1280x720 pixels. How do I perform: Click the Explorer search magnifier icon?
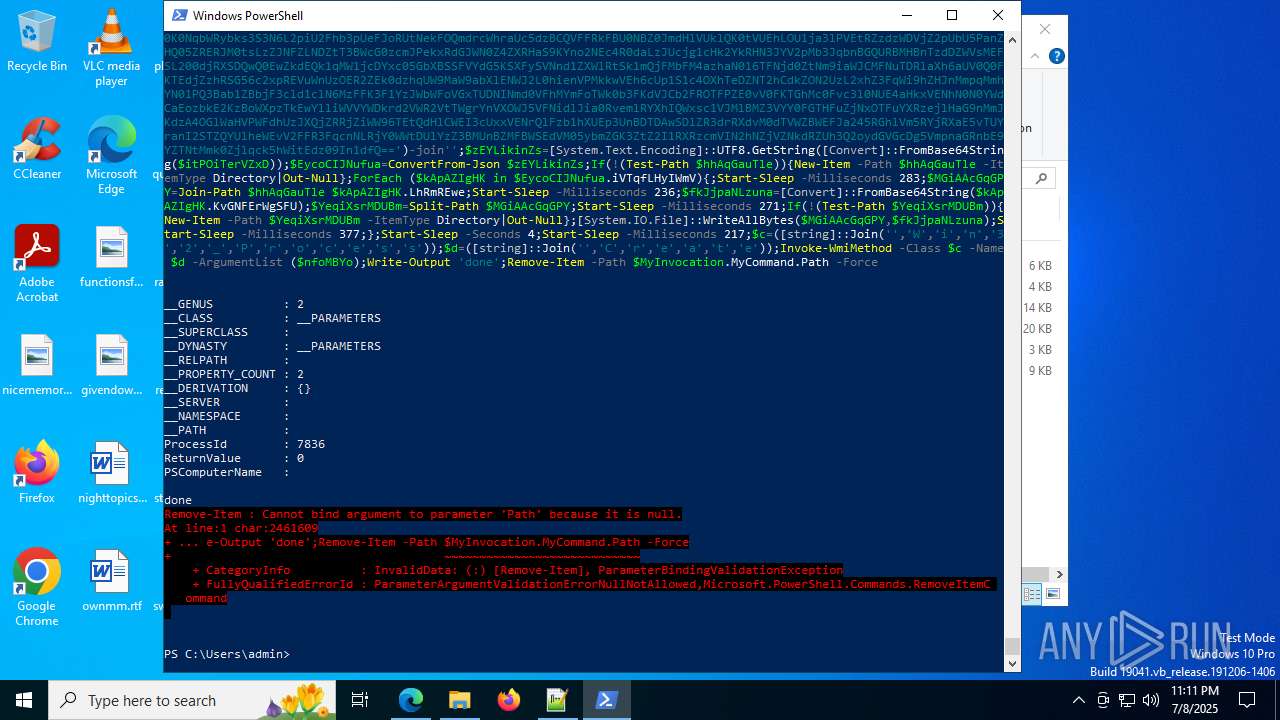tap(1041, 178)
